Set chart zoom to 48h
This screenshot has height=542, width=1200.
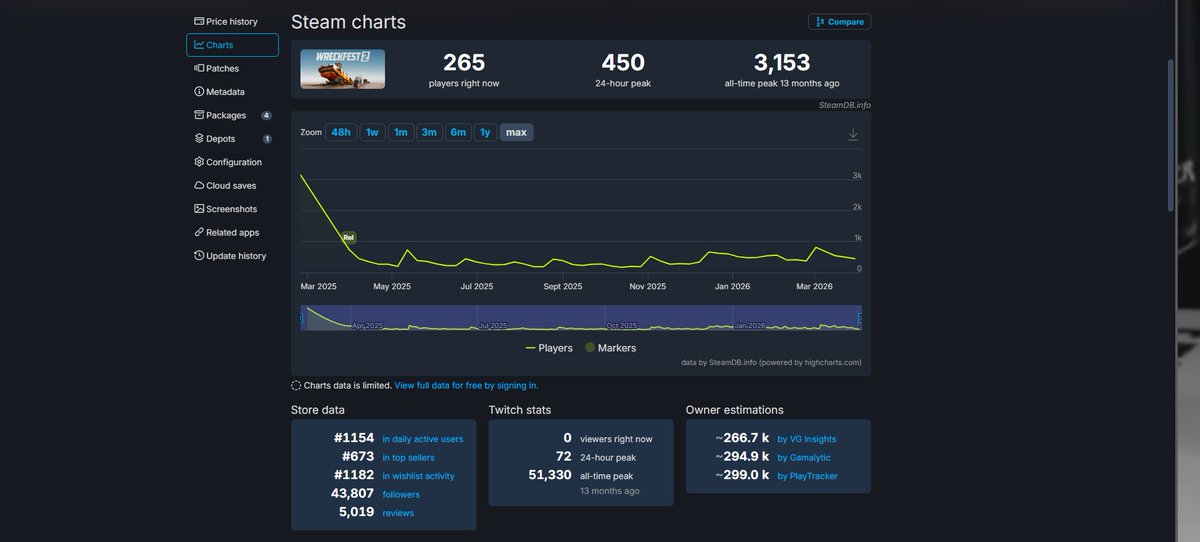(341, 132)
